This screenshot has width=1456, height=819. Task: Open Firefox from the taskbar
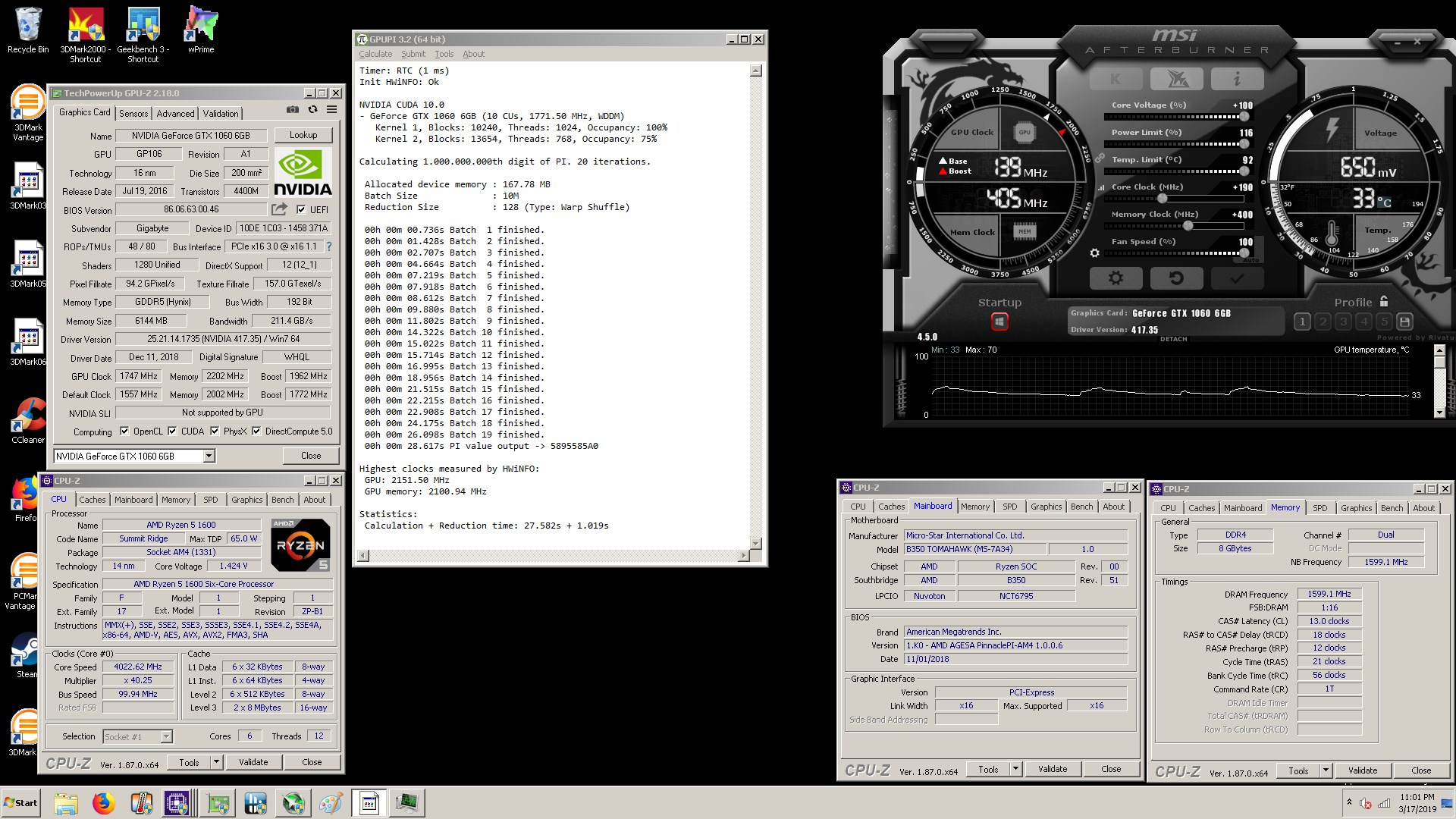(x=104, y=802)
